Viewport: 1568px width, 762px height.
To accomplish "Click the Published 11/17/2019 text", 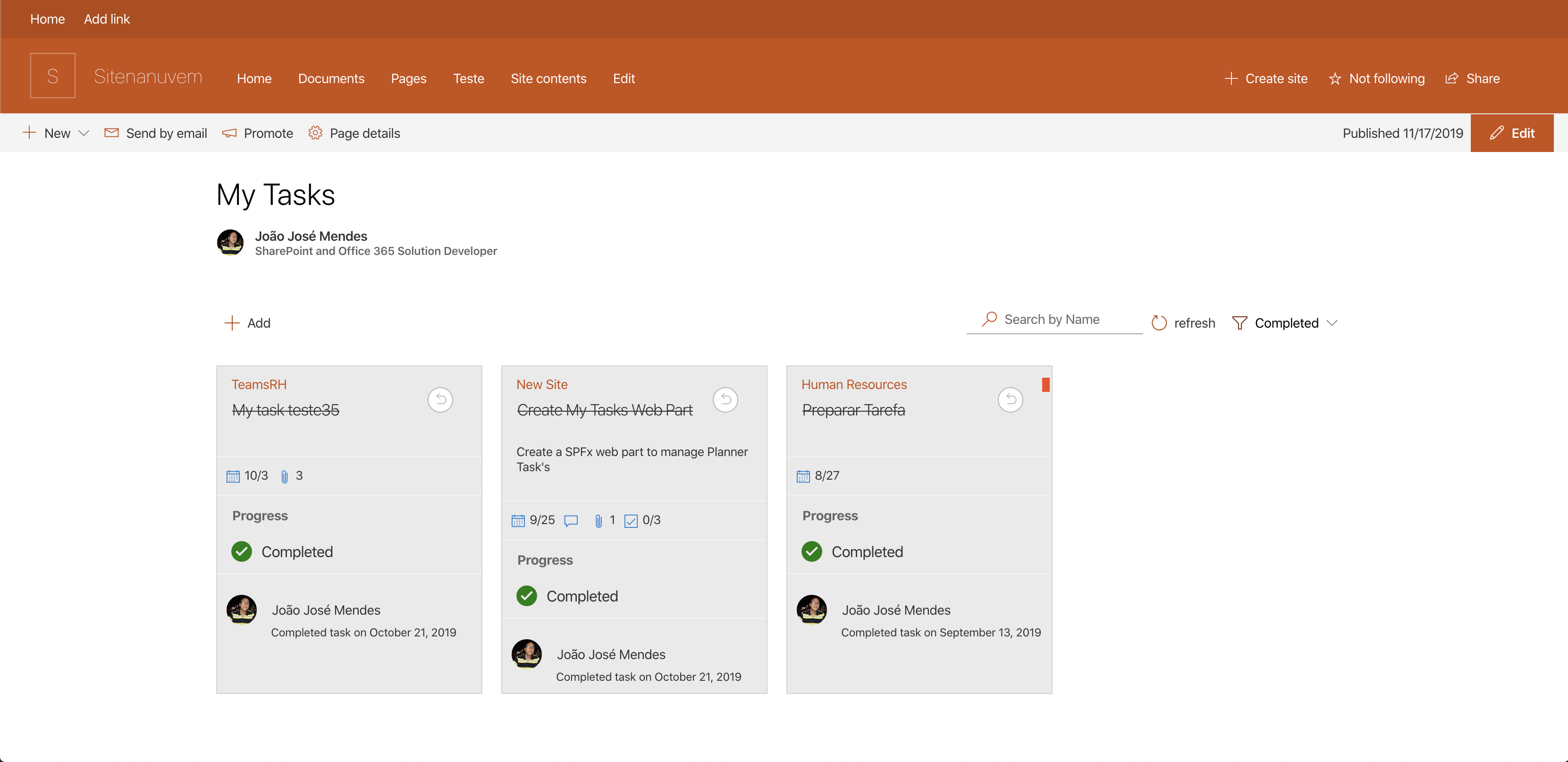I will coord(1403,133).
